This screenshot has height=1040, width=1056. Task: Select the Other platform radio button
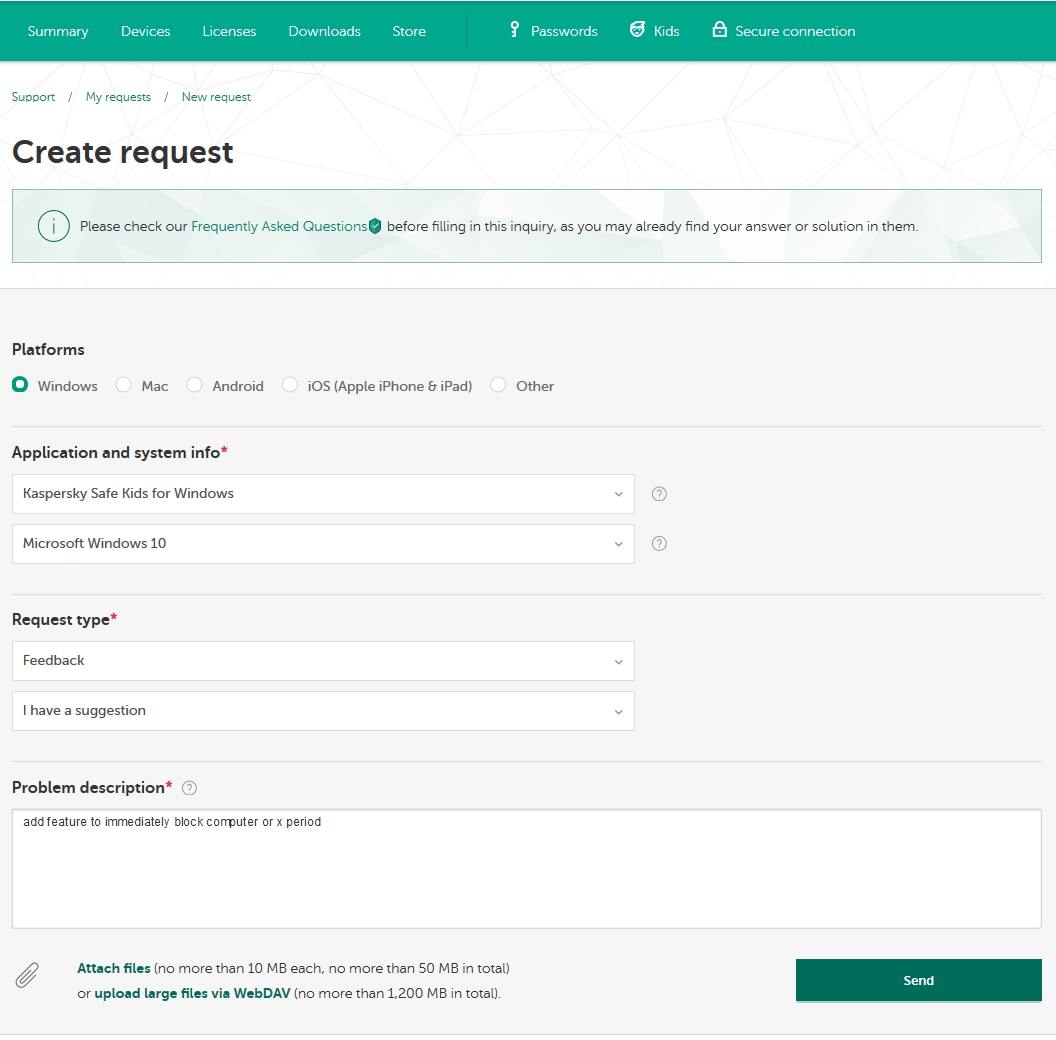(x=498, y=385)
